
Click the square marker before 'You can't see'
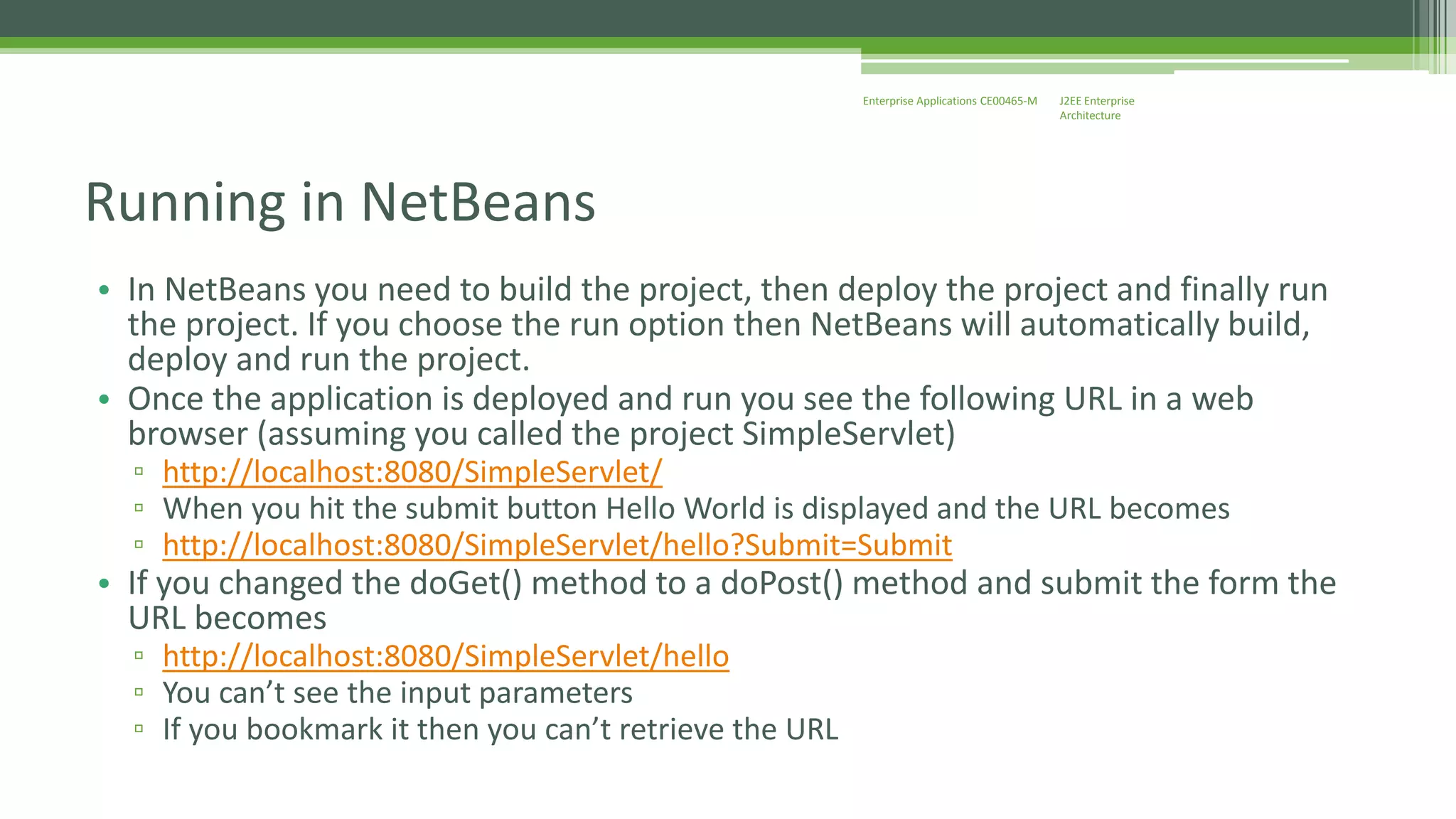[x=139, y=692]
